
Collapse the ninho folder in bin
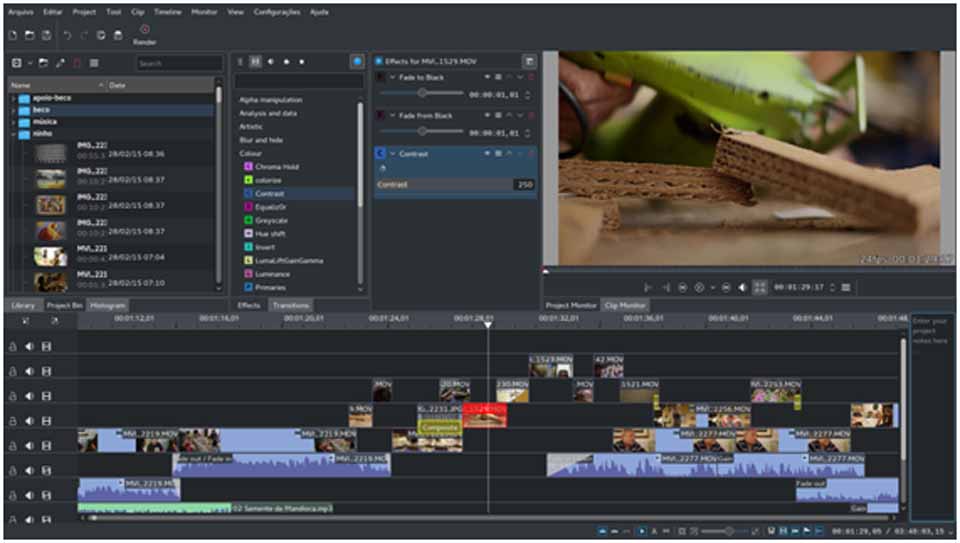13,133
